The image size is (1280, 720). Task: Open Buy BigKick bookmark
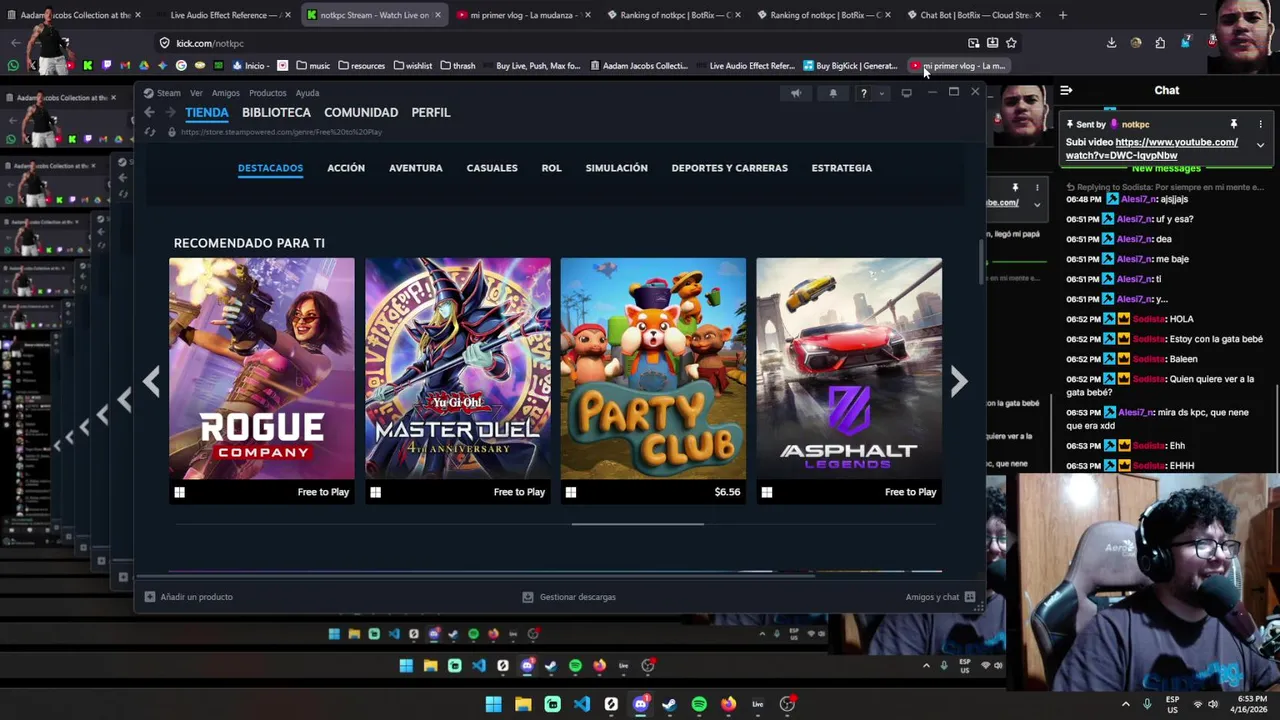click(x=850, y=66)
